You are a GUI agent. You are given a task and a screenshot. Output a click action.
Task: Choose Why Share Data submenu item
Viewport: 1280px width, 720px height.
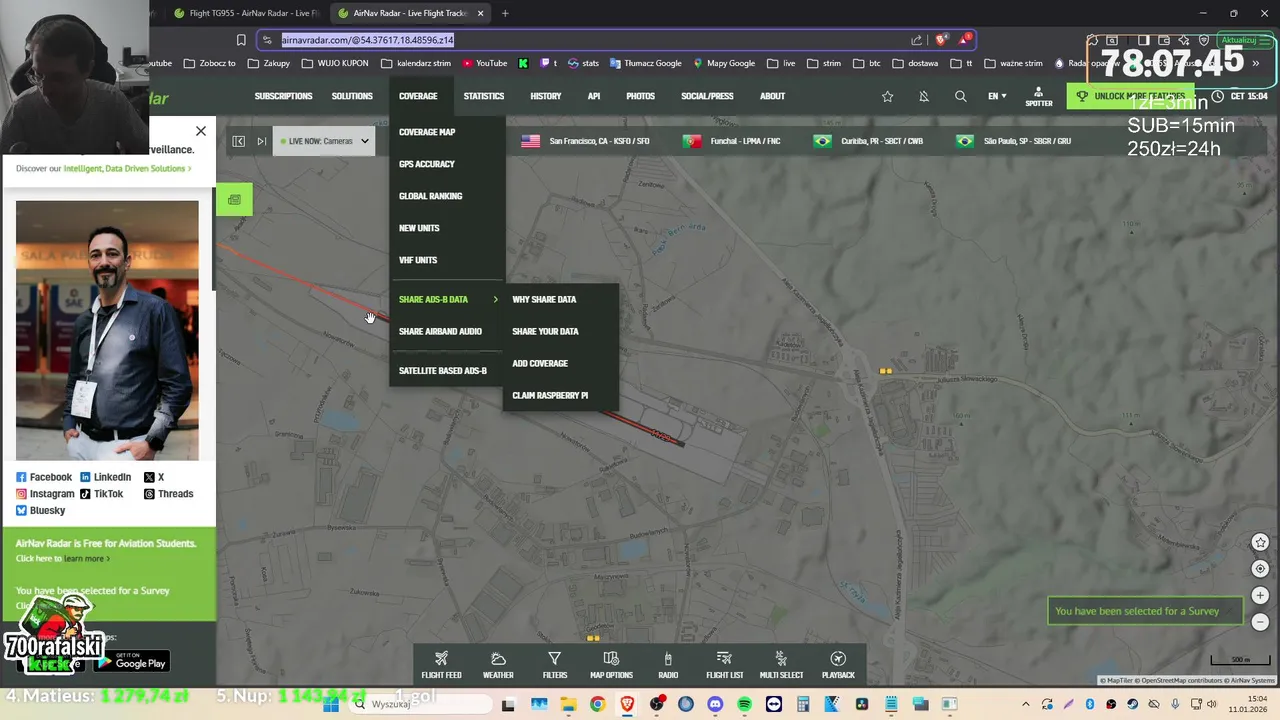(x=544, y=299)
